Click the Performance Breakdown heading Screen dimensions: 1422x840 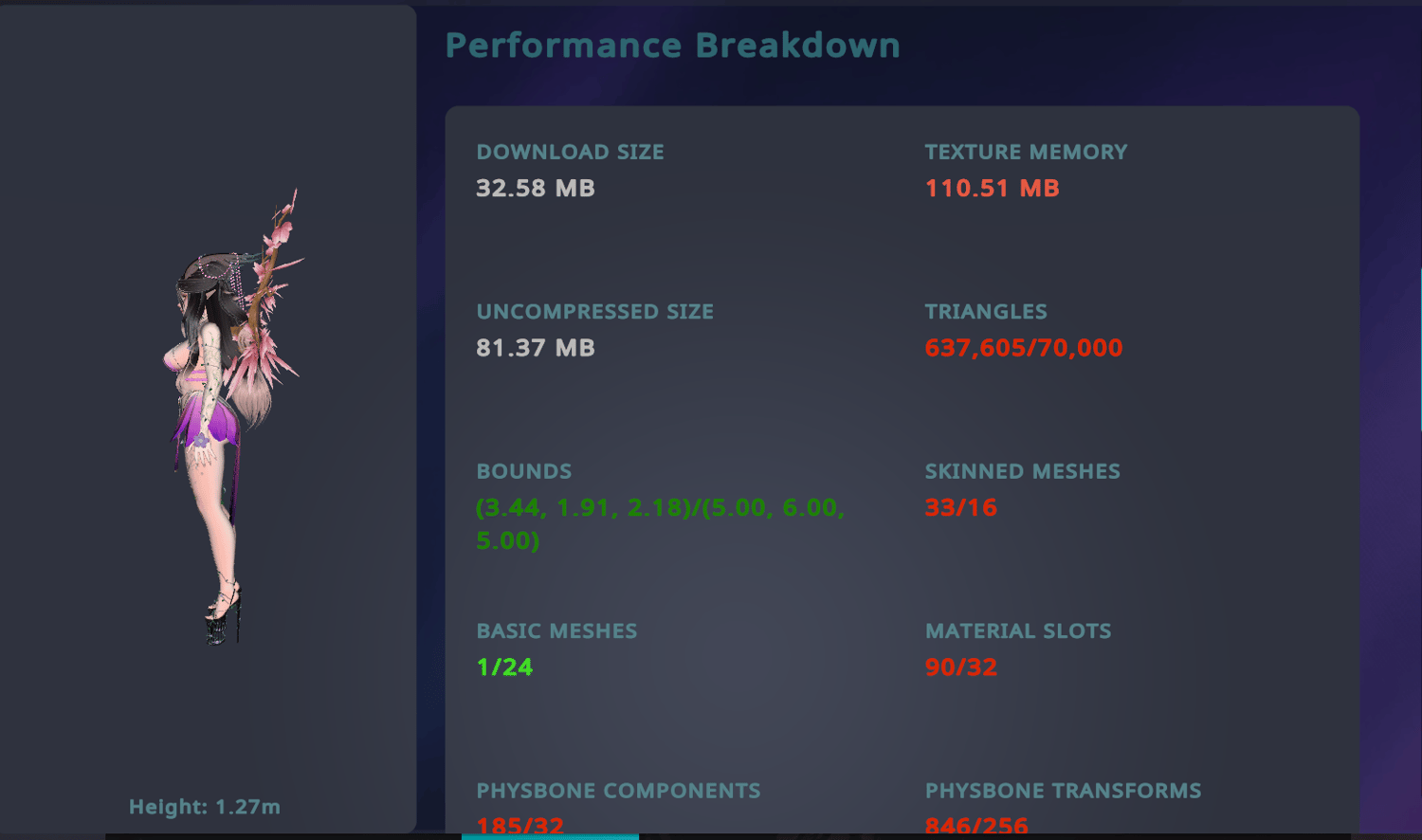[x=673, y=46]
